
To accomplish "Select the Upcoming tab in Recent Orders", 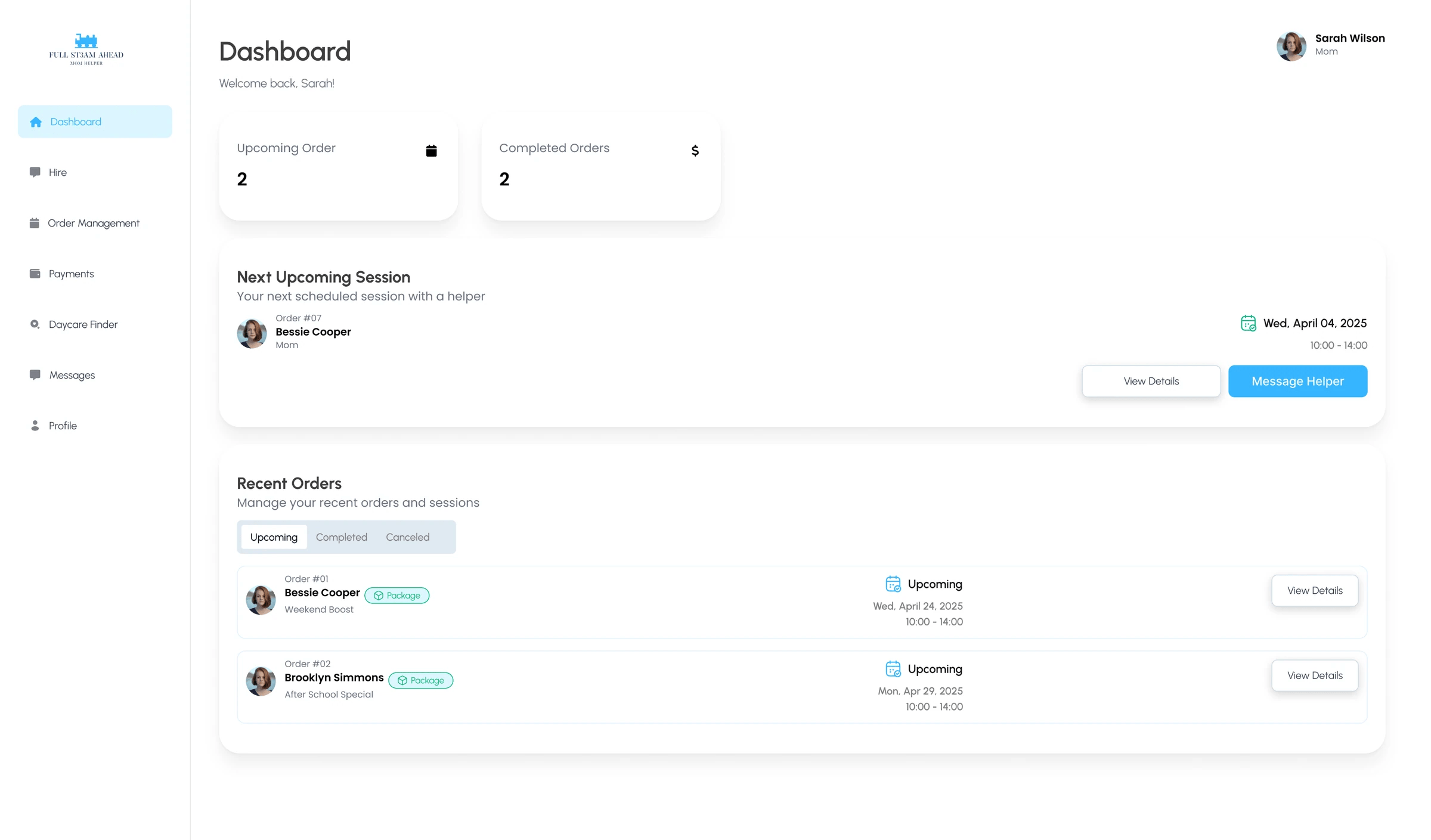I will pos(274,537).
